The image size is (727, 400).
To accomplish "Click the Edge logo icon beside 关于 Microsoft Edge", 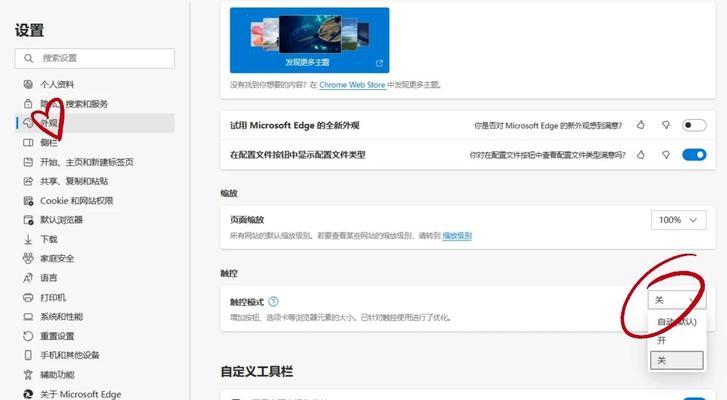I will point(28,394).
